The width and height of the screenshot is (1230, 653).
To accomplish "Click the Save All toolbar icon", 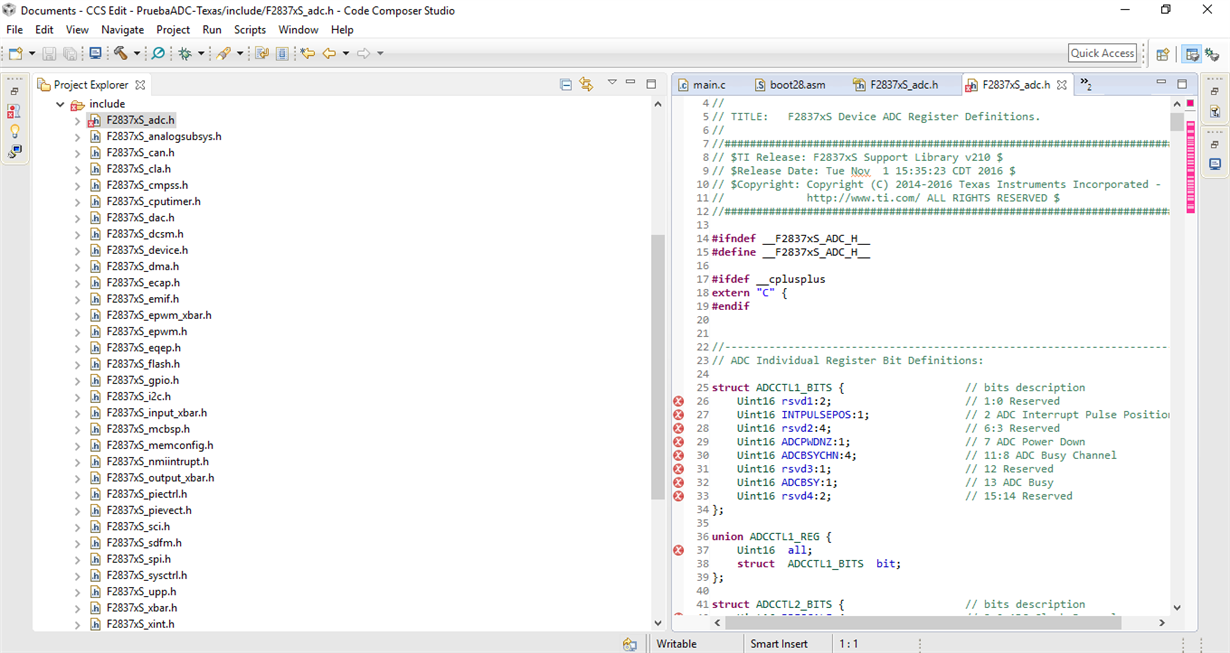I will [70, 53].
